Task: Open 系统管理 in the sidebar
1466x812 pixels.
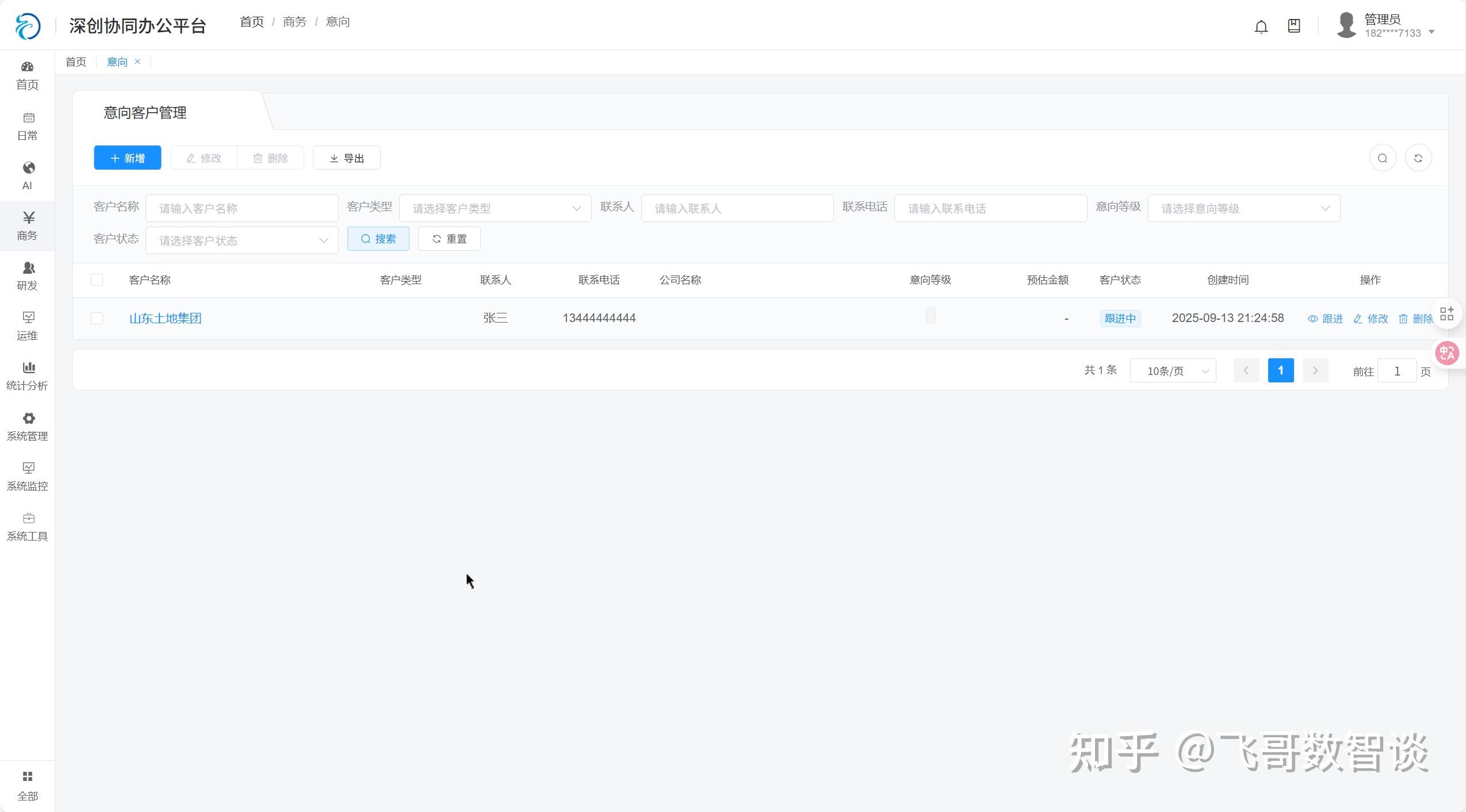Action: tap(27, 427)
